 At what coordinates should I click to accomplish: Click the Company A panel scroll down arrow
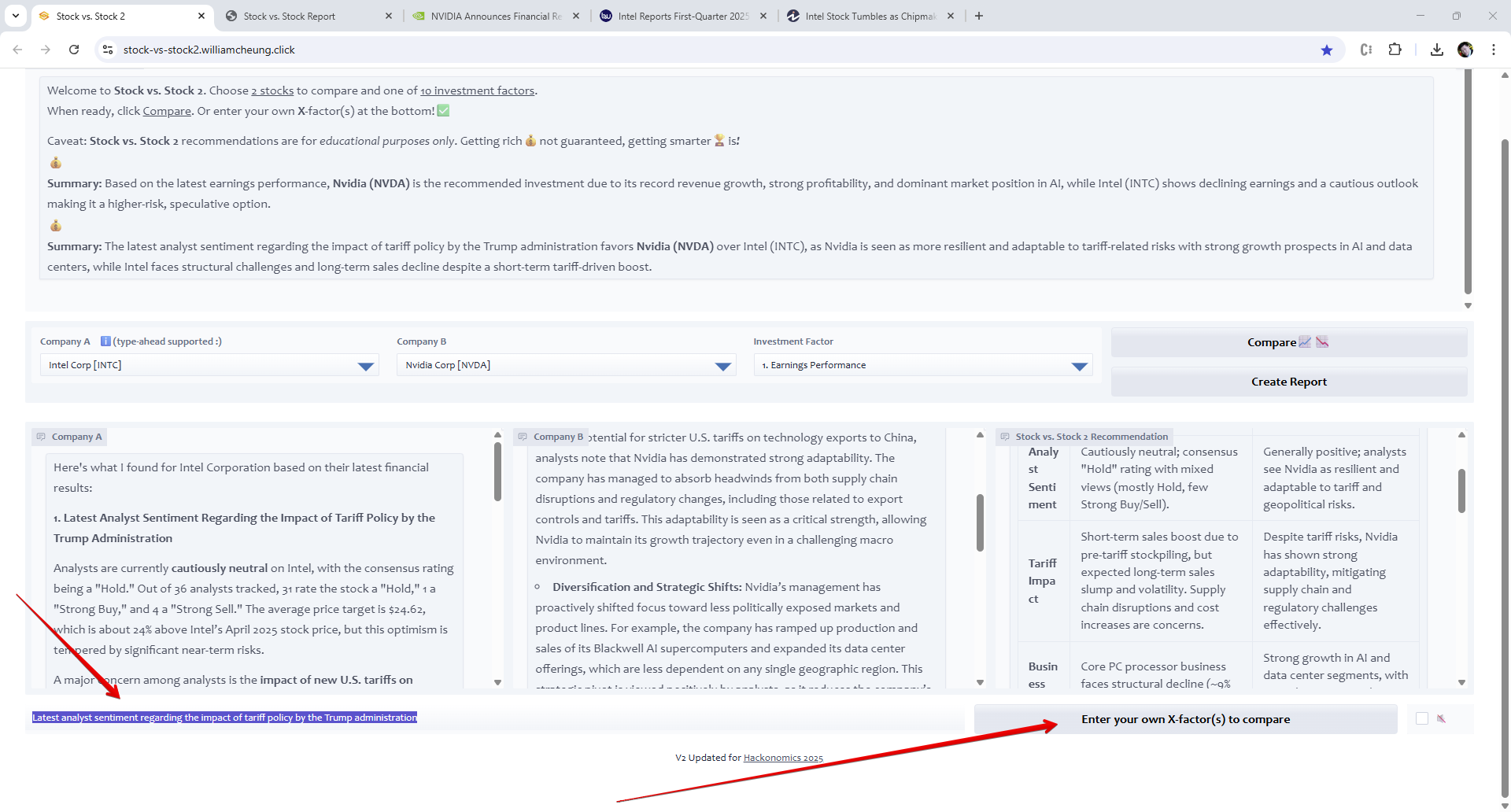pos(497,682)
